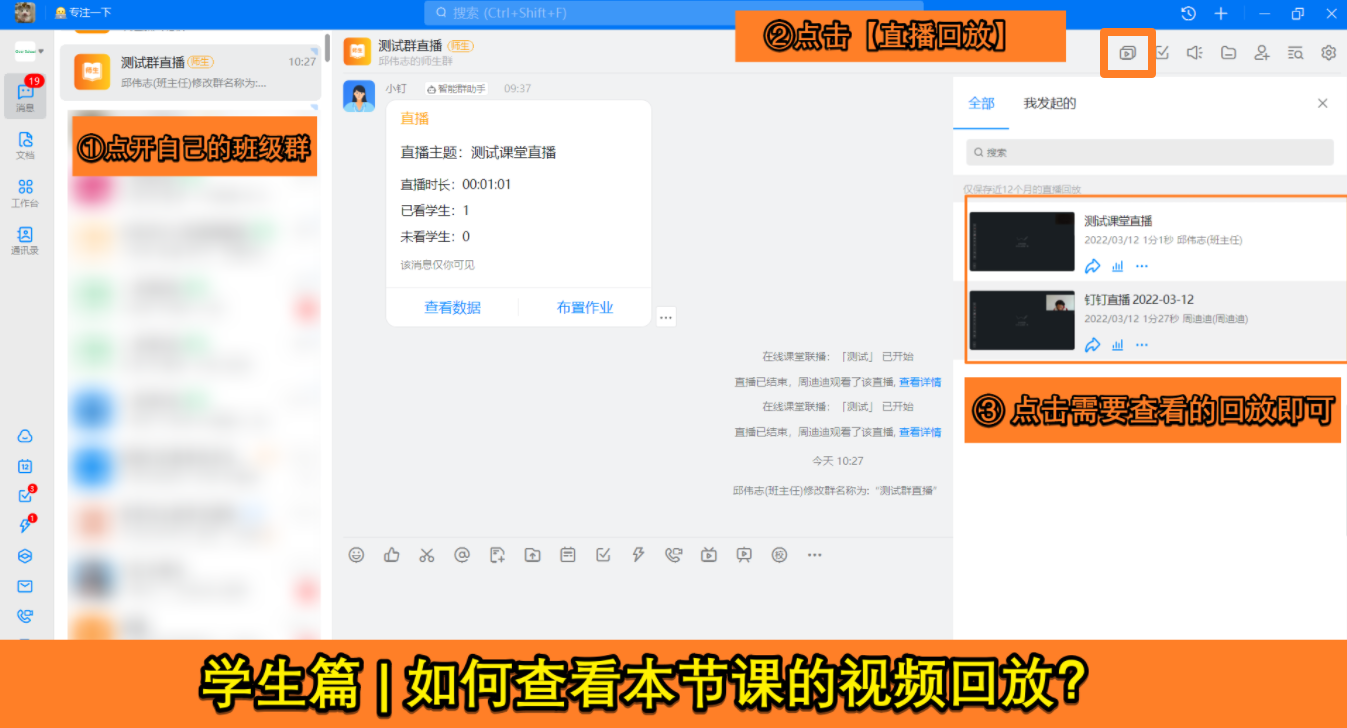This screenshot has width=1347, height=728.
Task: Open the group tasks checkbox icon in header
Action: click(x=1162, y=53)
